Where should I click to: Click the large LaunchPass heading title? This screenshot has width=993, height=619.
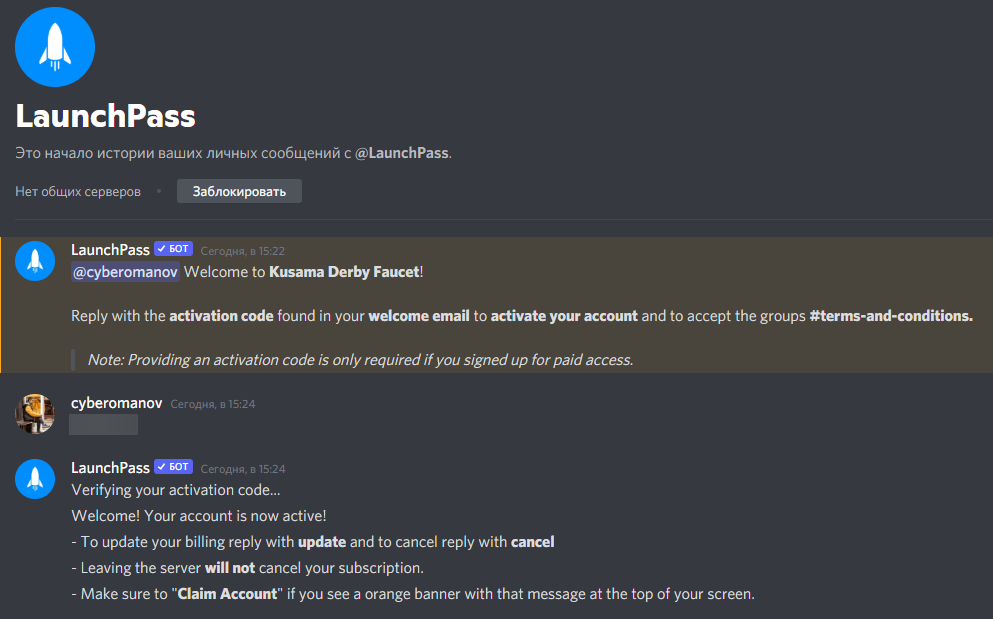105,116
